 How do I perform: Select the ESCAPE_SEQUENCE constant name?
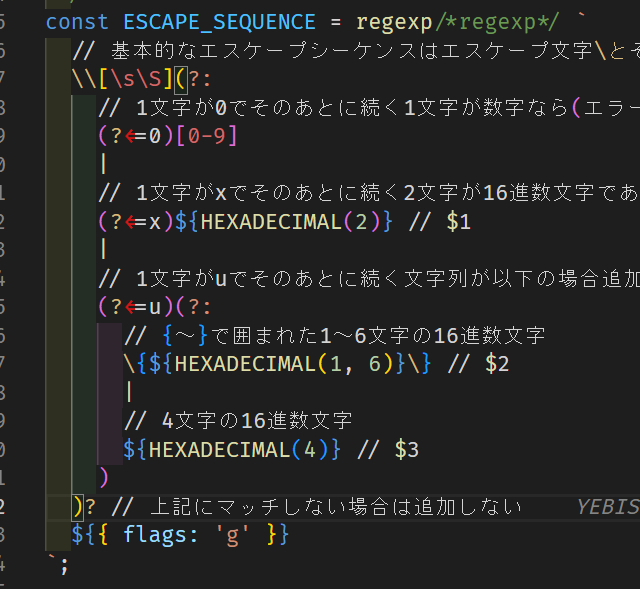click(x=219, y=22)
